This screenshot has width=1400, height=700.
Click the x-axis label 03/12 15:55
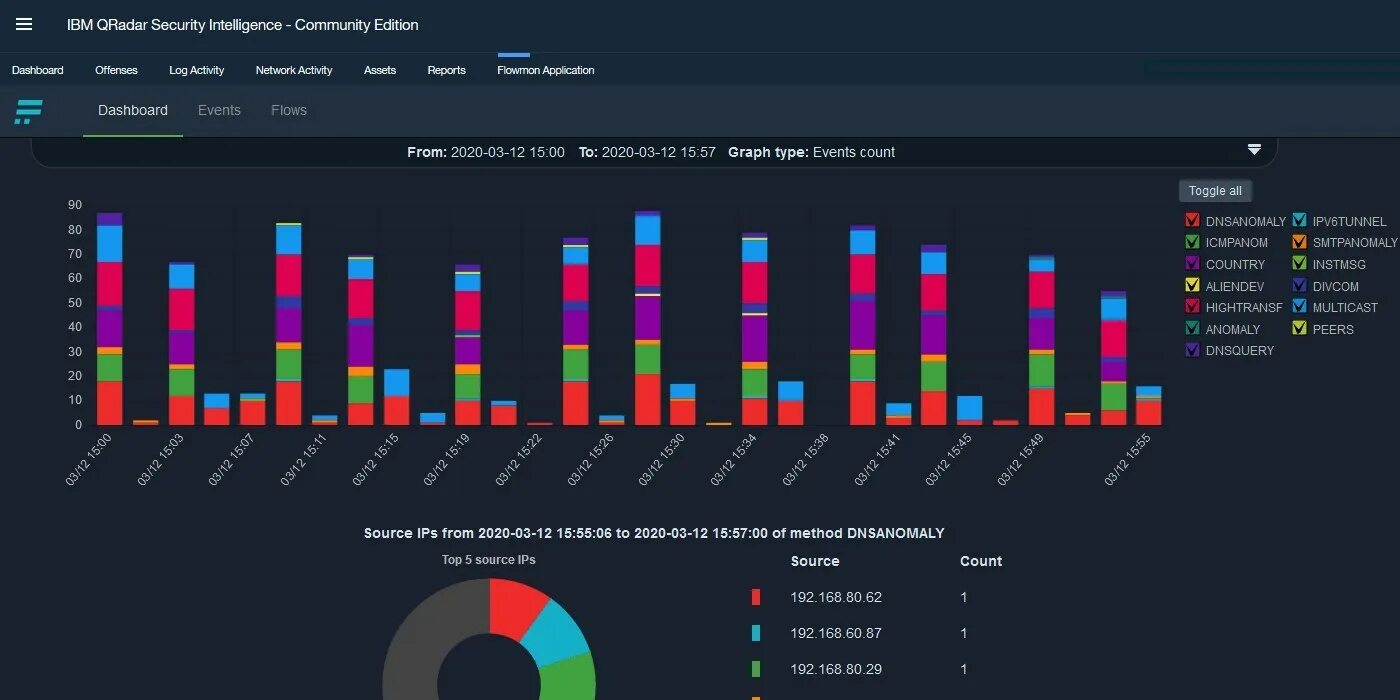[x=1128, y=462]
